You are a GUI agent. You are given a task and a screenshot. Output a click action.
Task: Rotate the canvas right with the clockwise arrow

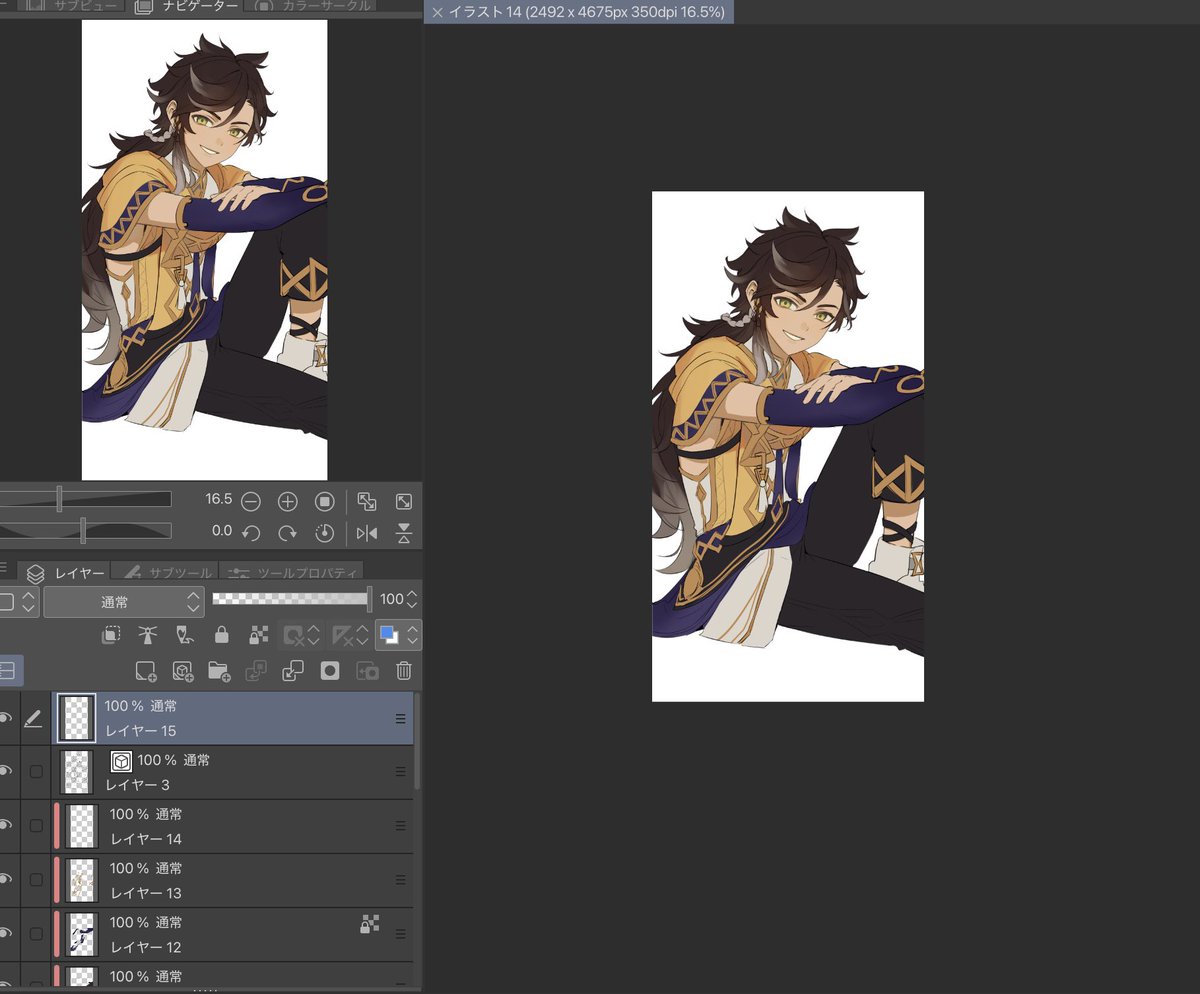click(x=288, y=533)
